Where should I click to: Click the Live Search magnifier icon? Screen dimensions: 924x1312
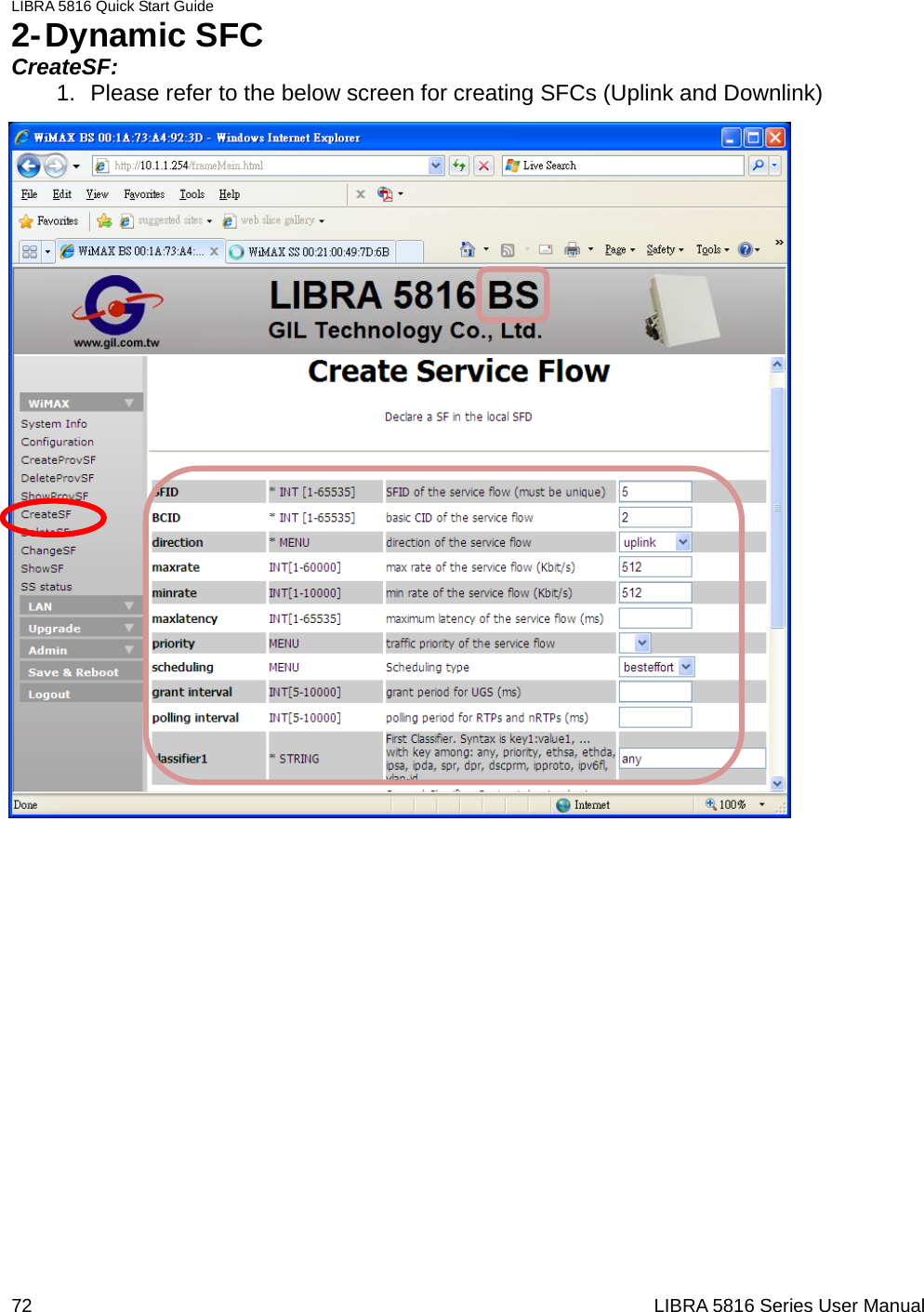pyautogui.click(x=759, y=166)
